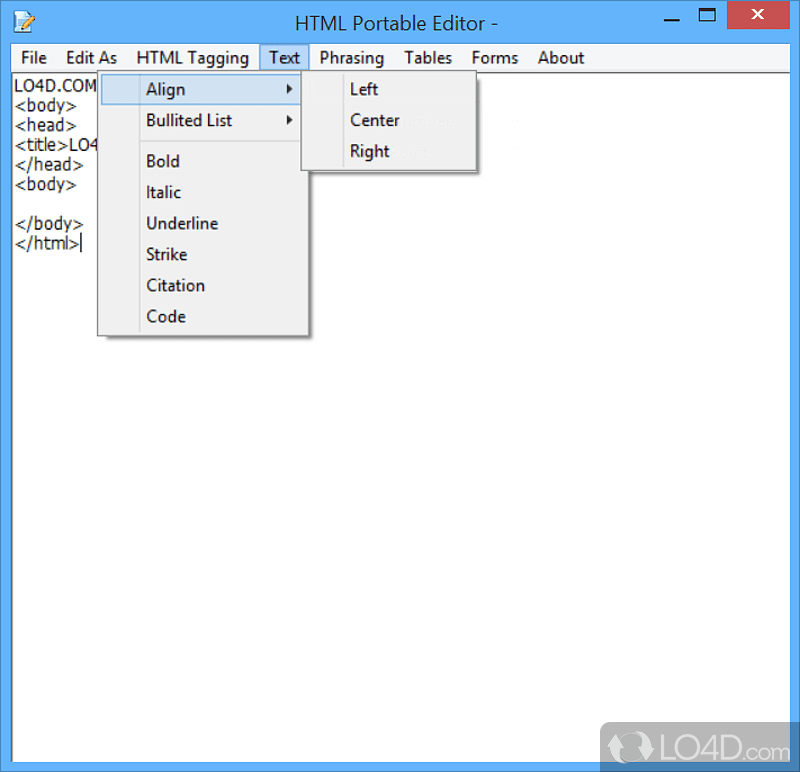Click the closing </body> tag line
This screenshot has height=772, width=800.
click(48, 223)
